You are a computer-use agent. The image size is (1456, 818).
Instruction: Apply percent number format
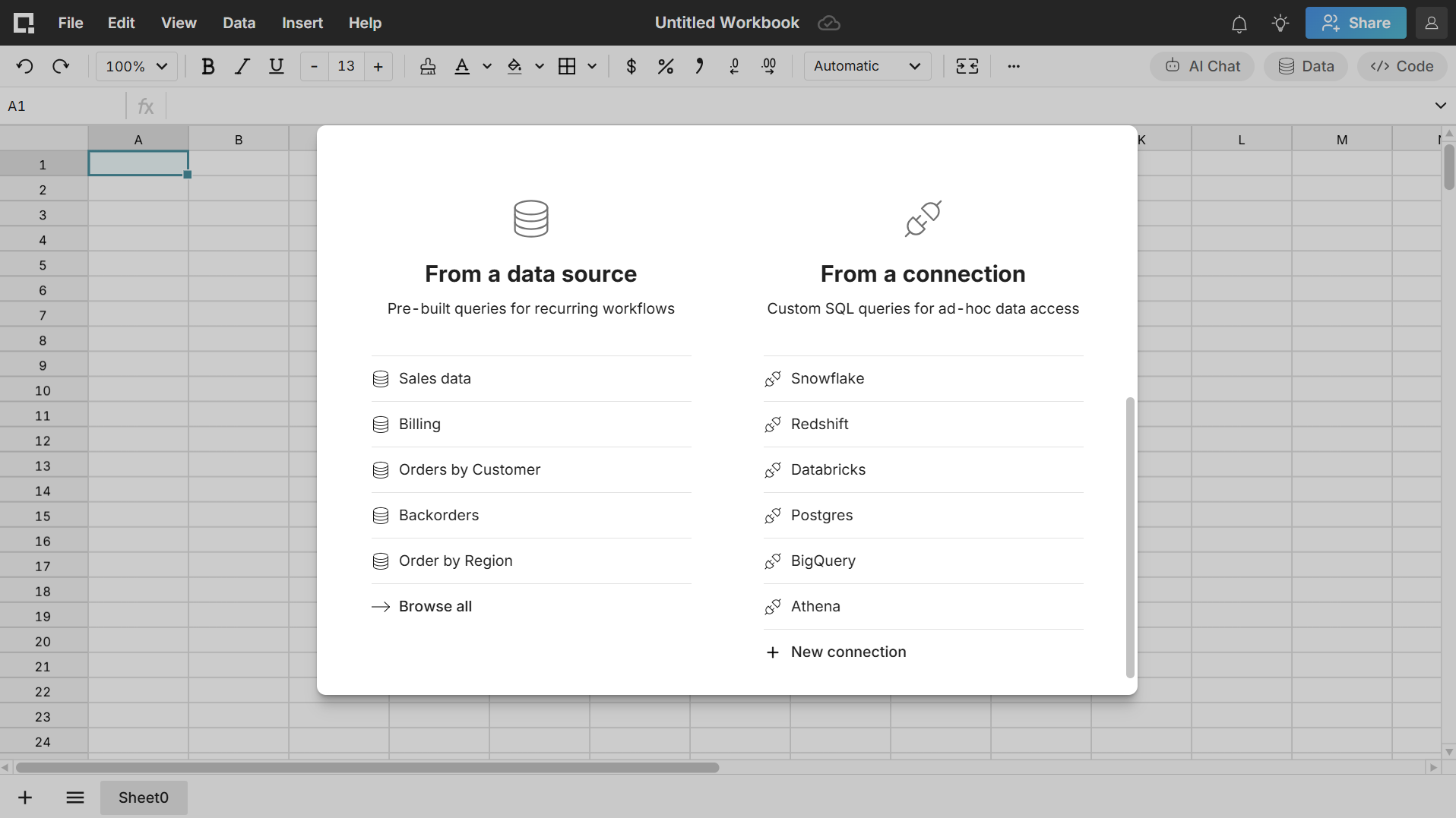666,66
